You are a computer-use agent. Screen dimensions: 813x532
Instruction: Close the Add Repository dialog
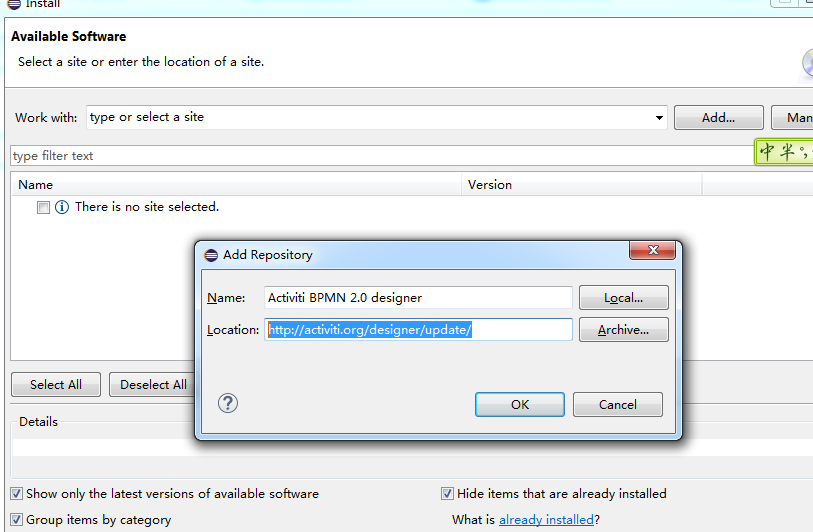tap(652, 250)
